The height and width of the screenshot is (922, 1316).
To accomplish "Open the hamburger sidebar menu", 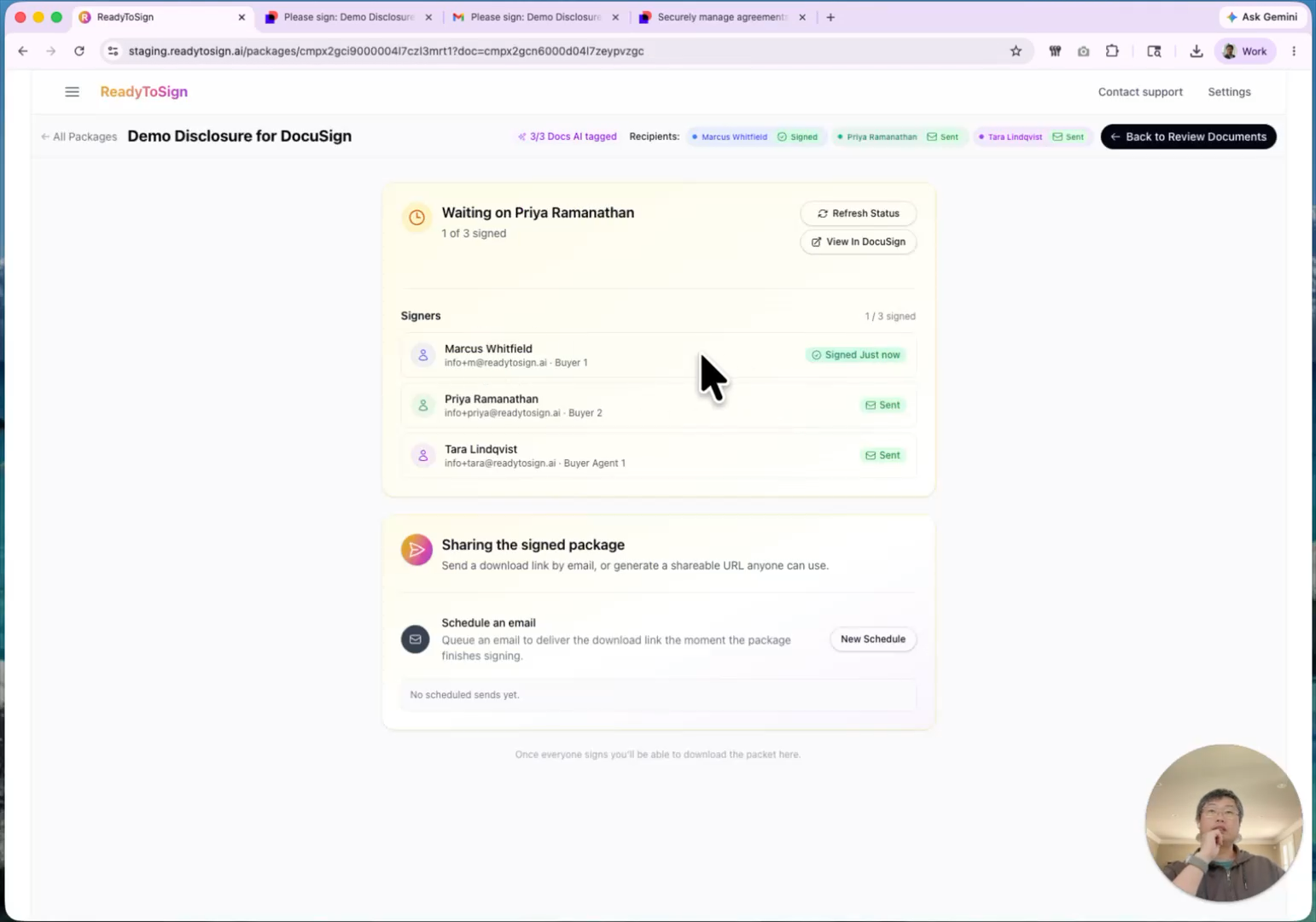I will coord(73,92).
